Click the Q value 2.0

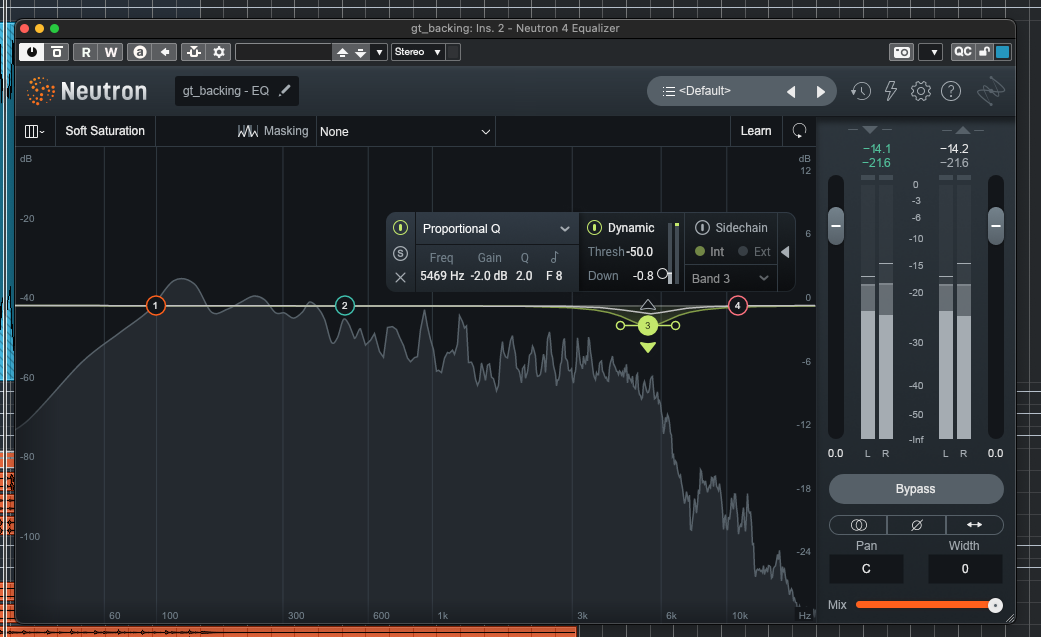point(524,276)
